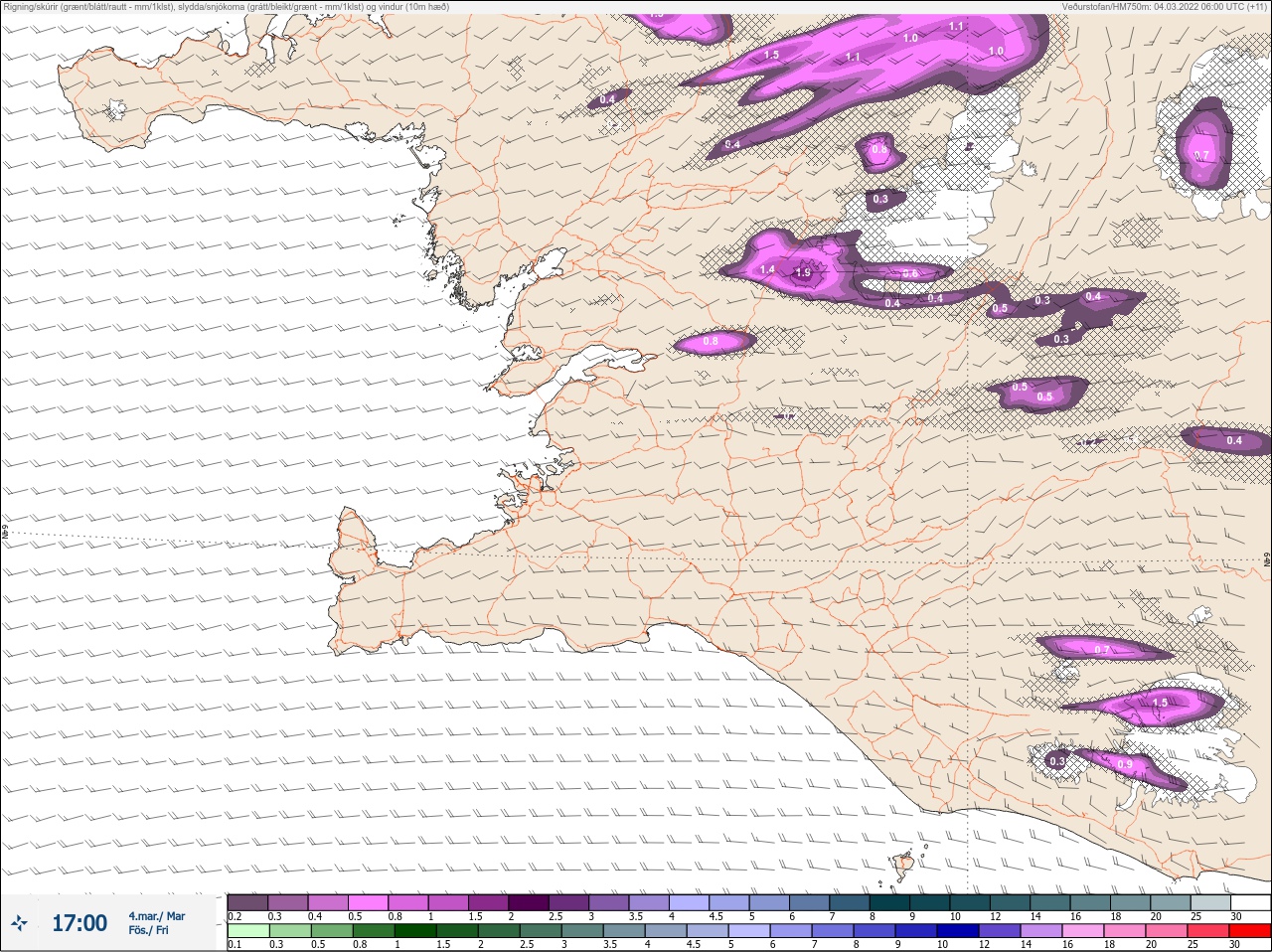Click the 0.6 precipitation value on the map

click(909, 273)
